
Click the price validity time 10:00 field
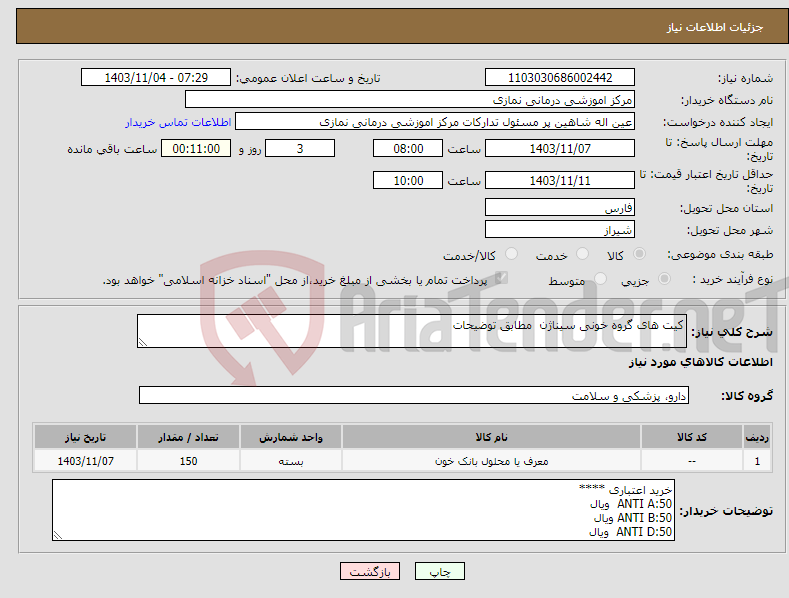click(408, 180)
